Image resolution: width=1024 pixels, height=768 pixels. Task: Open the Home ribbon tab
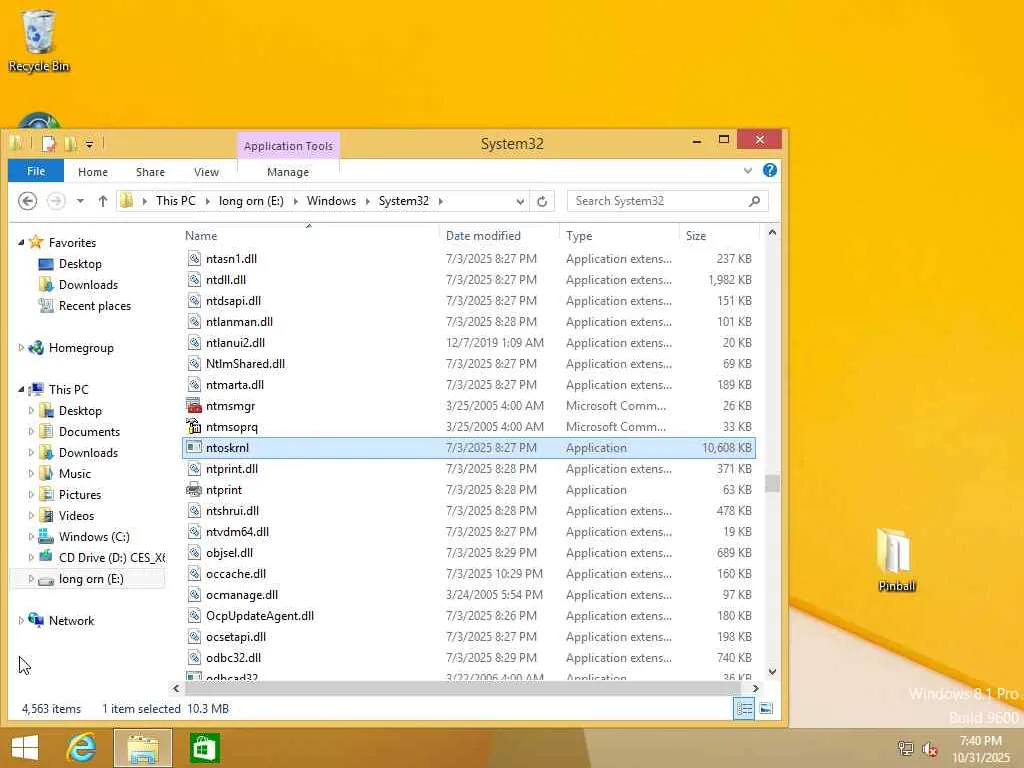(93, 172)
